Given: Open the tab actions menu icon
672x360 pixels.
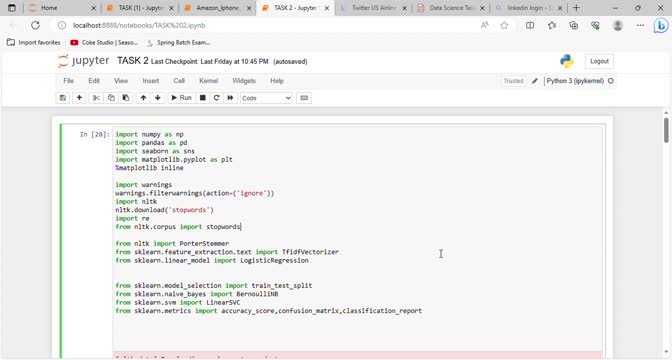Looking at the screenshot, I should [12, 8].
